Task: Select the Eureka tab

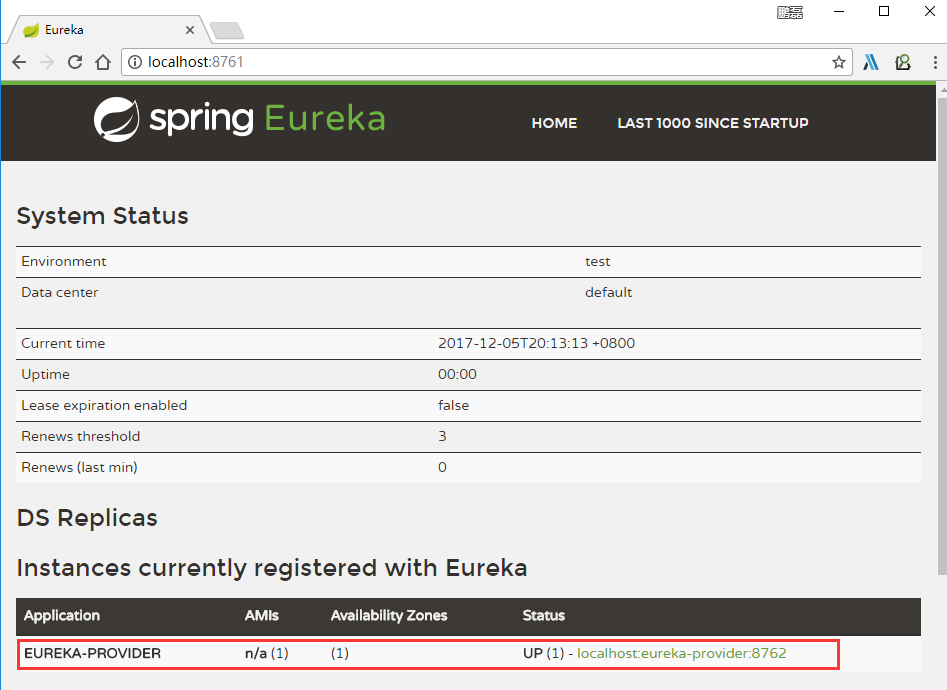Action: tap(109, 30)
